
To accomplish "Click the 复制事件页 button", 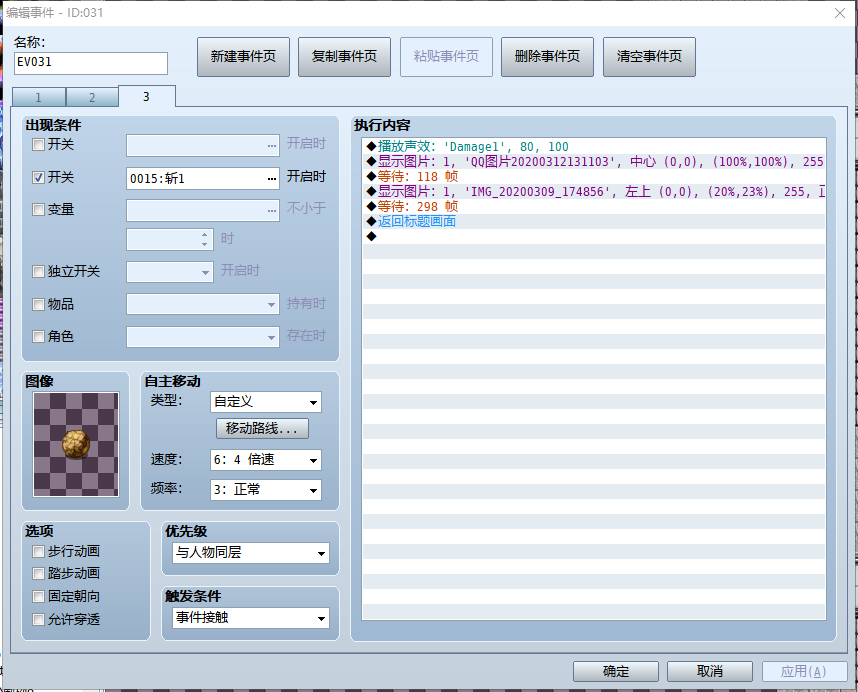I will pos(345,57).
